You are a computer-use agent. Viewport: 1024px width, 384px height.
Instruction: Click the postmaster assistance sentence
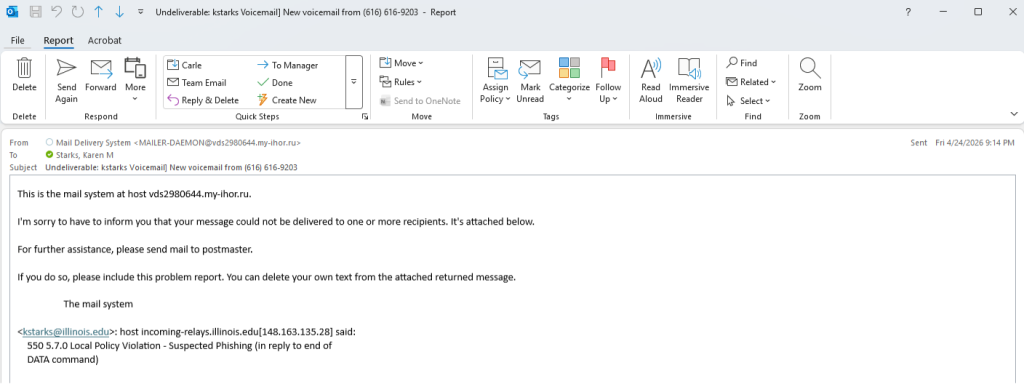(135, 249)
